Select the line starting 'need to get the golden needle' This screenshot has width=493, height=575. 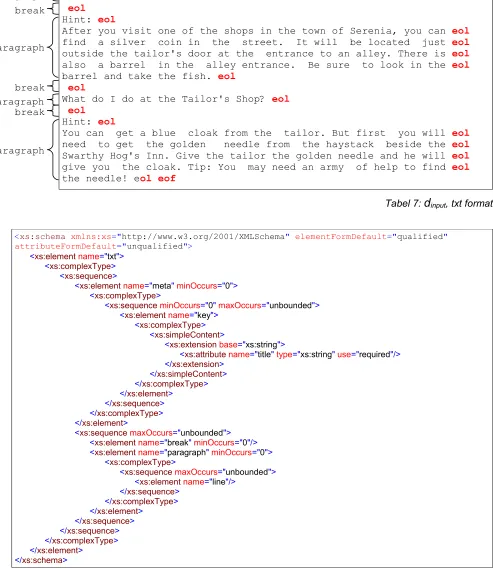coord(265,144)
